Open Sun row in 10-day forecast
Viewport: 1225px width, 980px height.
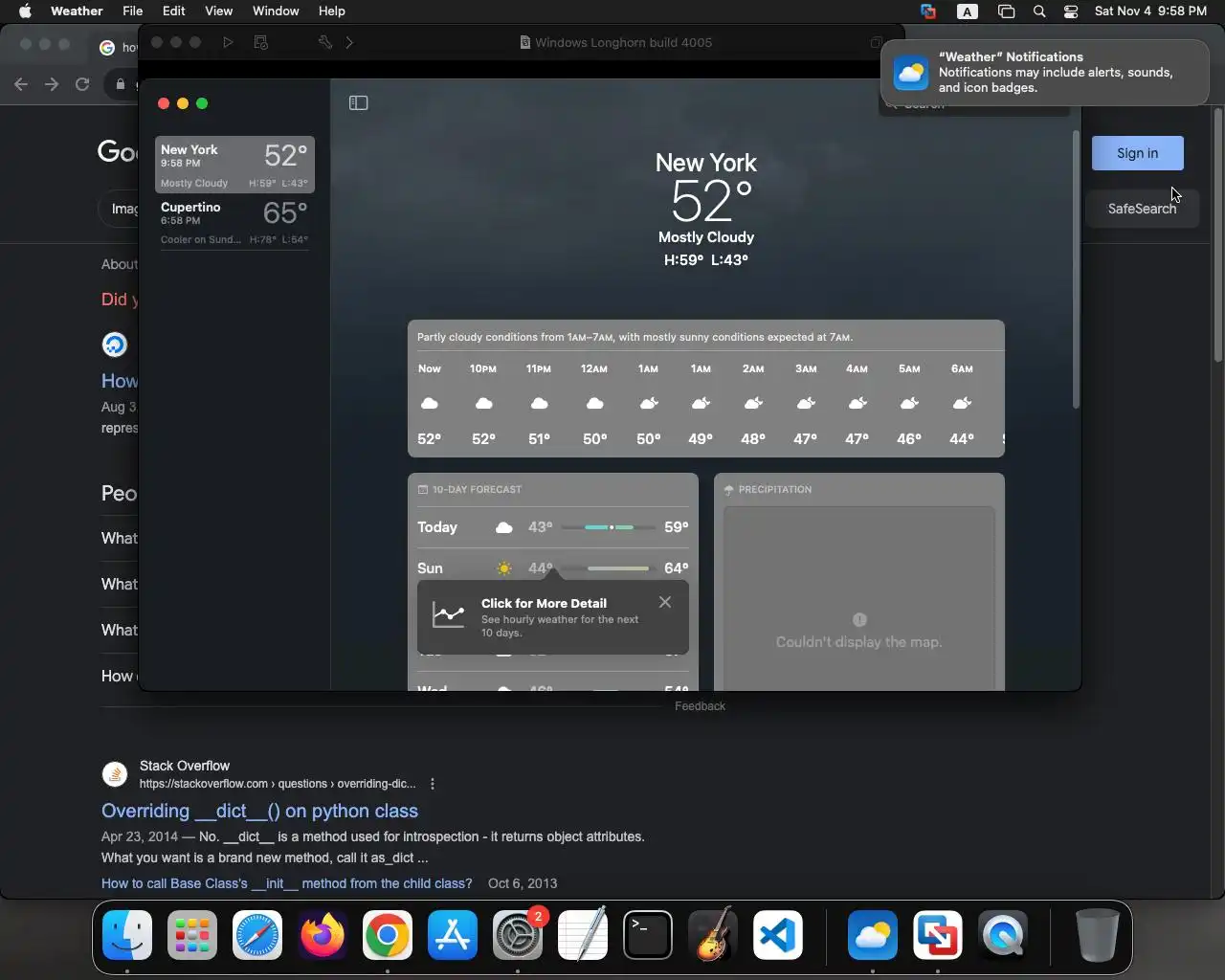(553, 568)
